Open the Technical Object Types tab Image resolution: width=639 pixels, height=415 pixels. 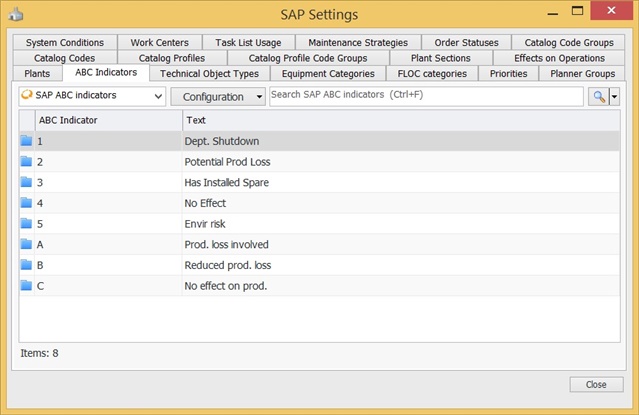coord(209,73)
